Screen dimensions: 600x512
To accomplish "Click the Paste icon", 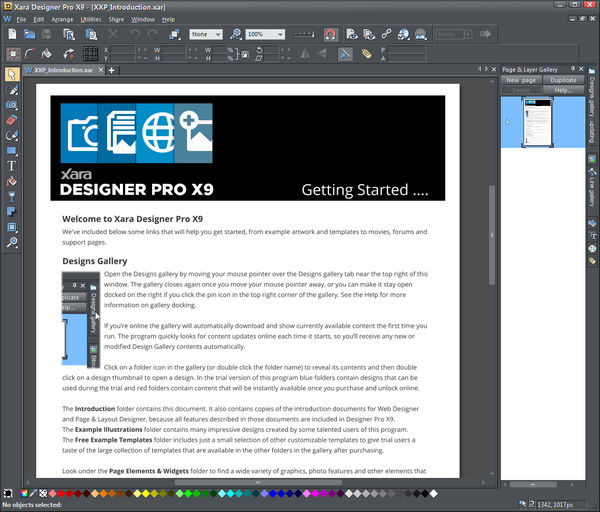I will click(91, 34).
